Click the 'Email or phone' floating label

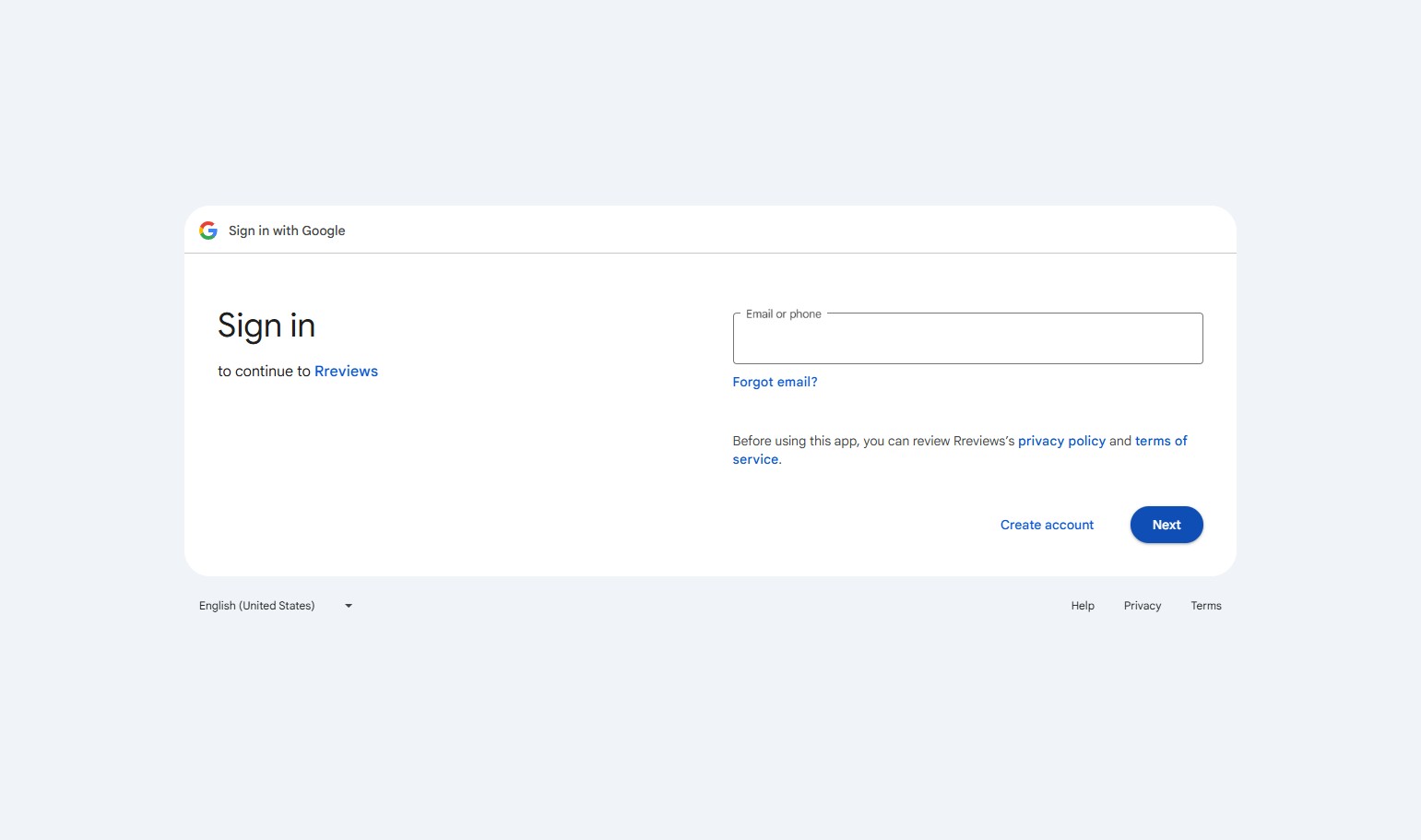[x=783, y=314]
